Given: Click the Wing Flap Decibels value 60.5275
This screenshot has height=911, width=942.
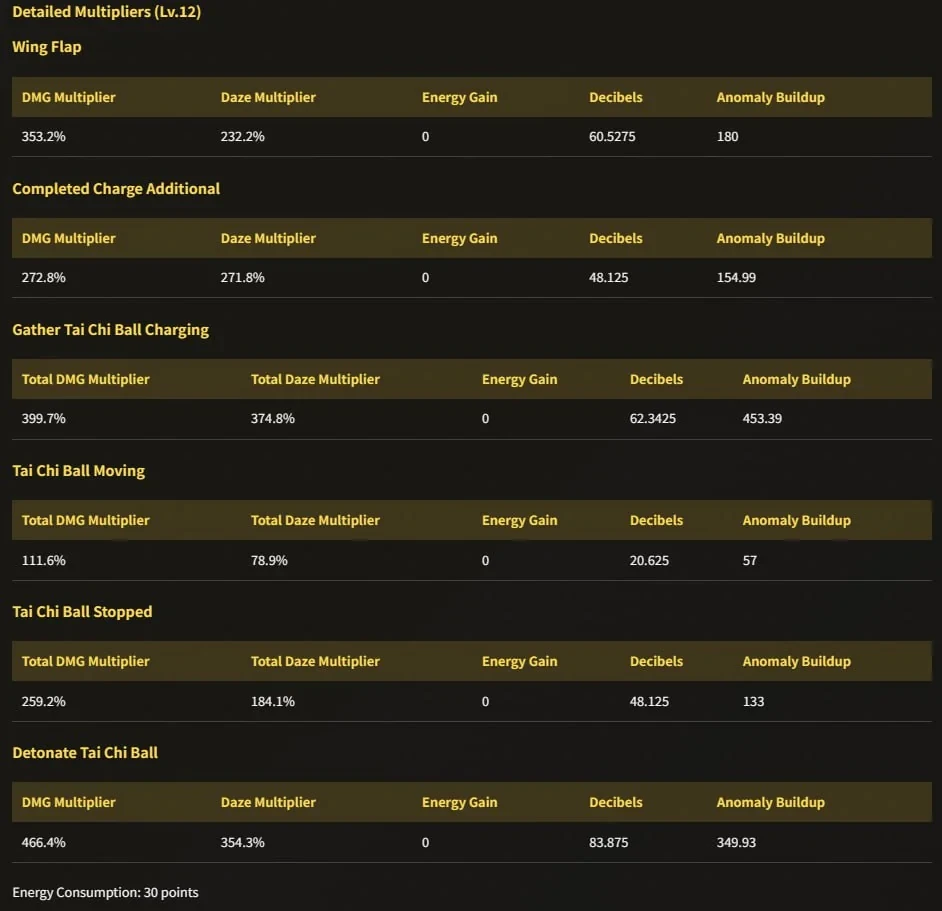Looking at the screenshot, I should tap(612, 136).
